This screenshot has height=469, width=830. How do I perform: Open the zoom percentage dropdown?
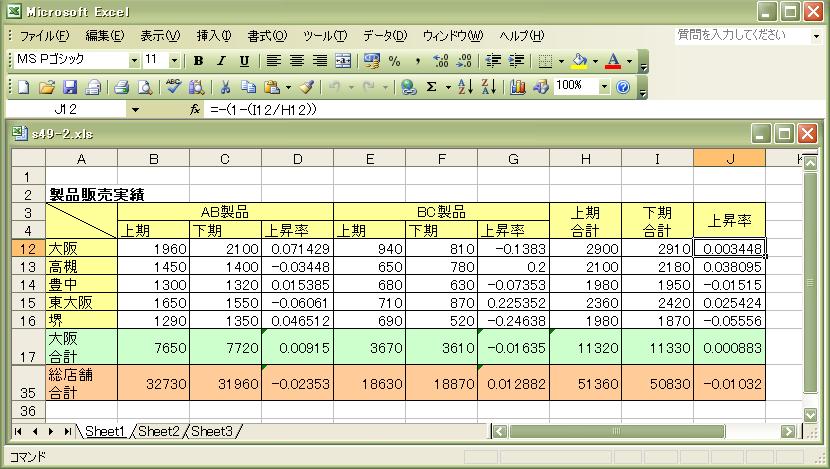tap(604, 86)
